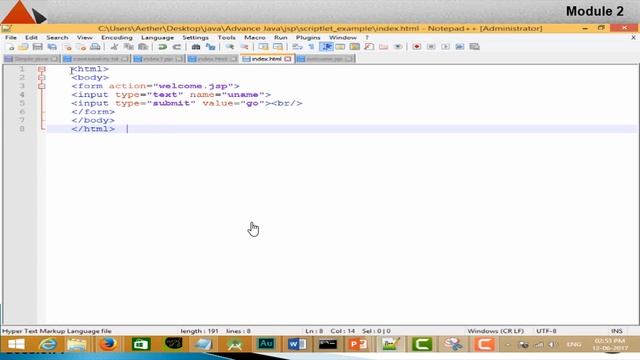This screenshot has height=360, width=640.
Task: Start macro recording with the red Record icon
Action: pyautogui.click(x=417, y=47)
